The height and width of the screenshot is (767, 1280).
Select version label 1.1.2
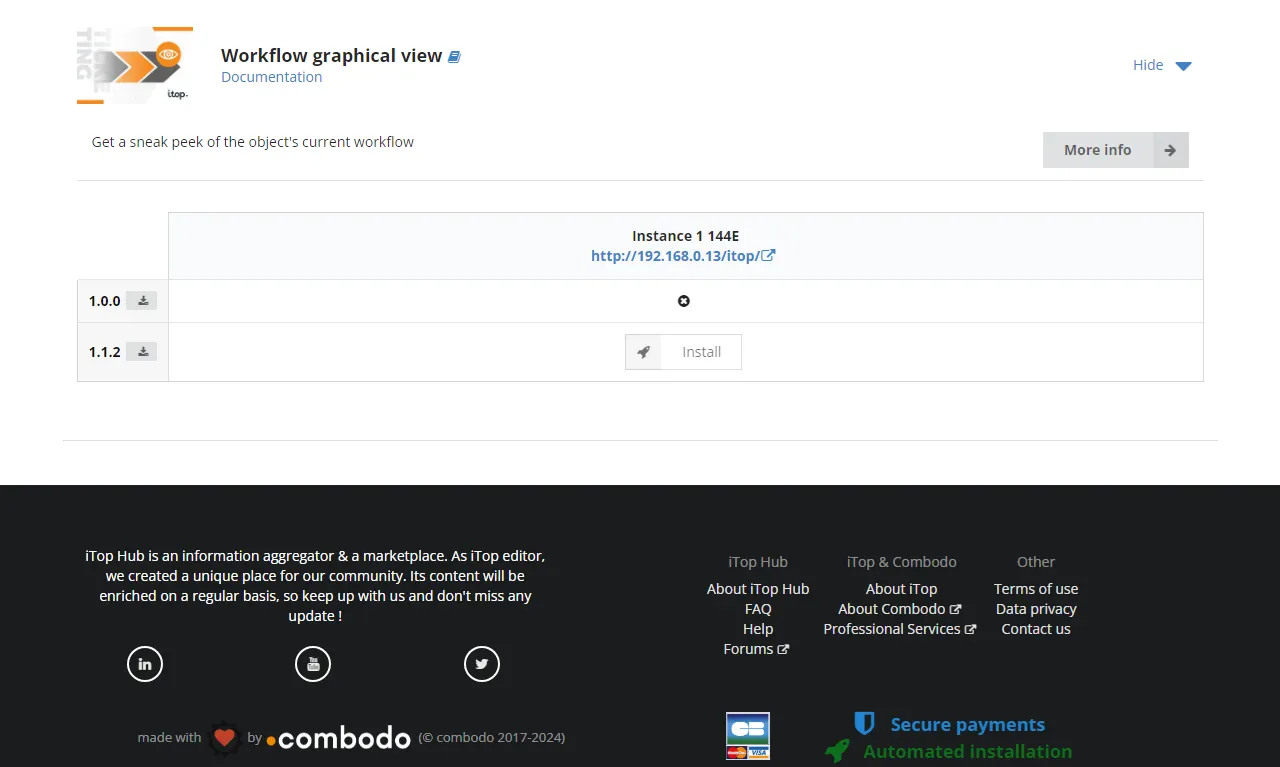click(x=105, y=352)
